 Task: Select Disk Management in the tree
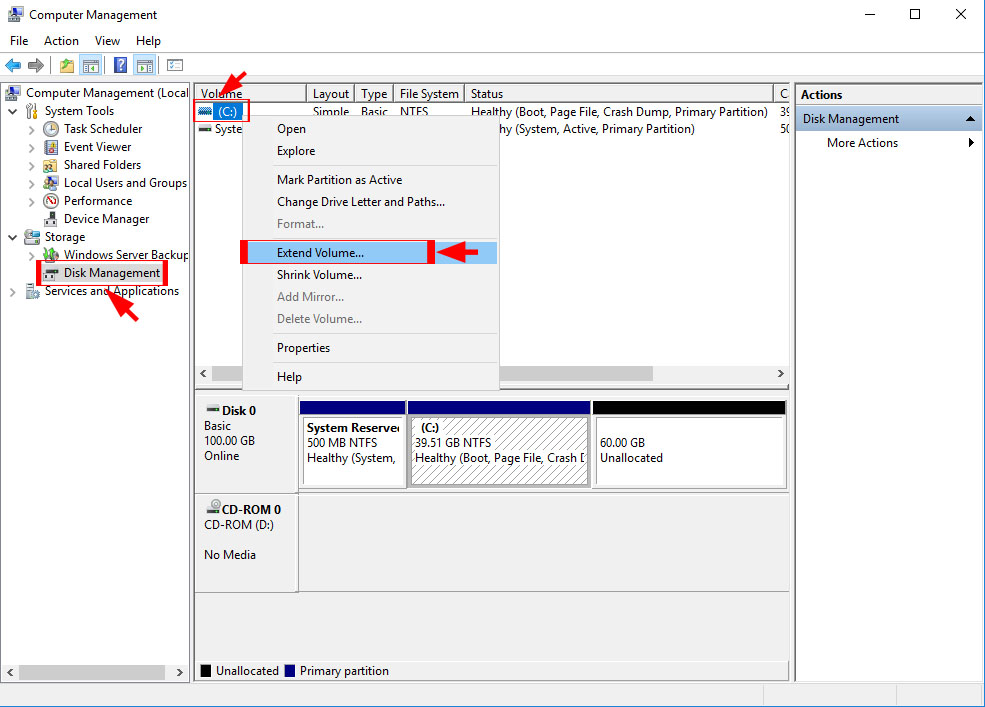click(x=111, y=273)
